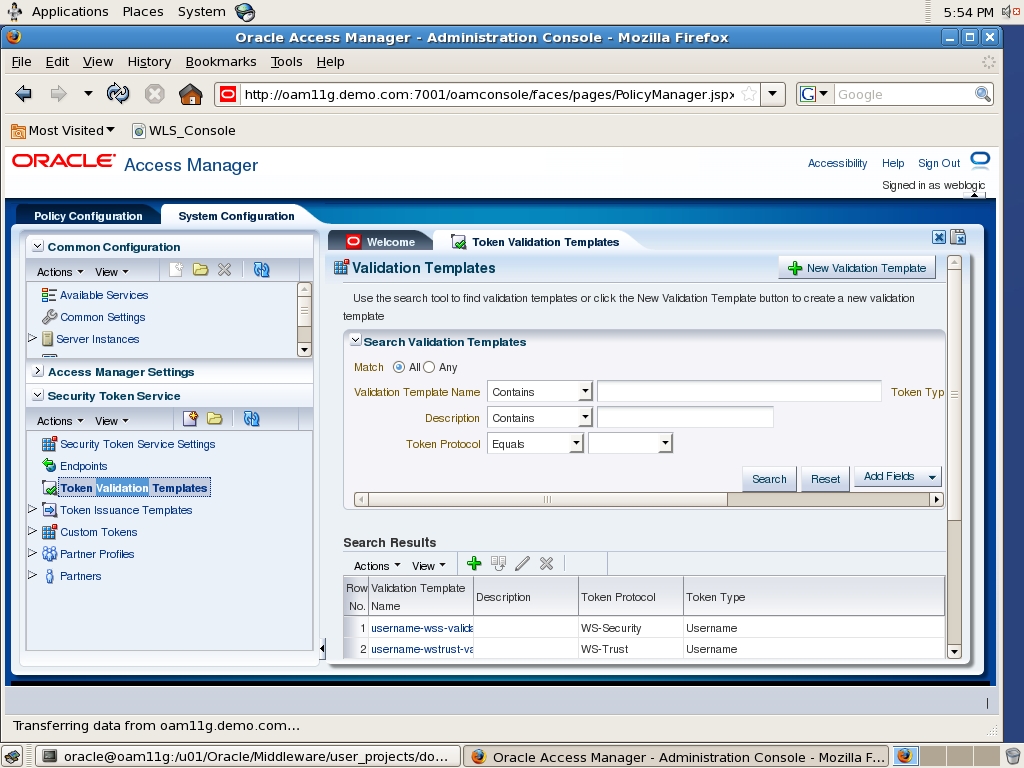The image size is (1024, 768).
Task: Click pencil edit icon in Search Results toolbar
Action: pyautogui.click(x=522, y=564)
